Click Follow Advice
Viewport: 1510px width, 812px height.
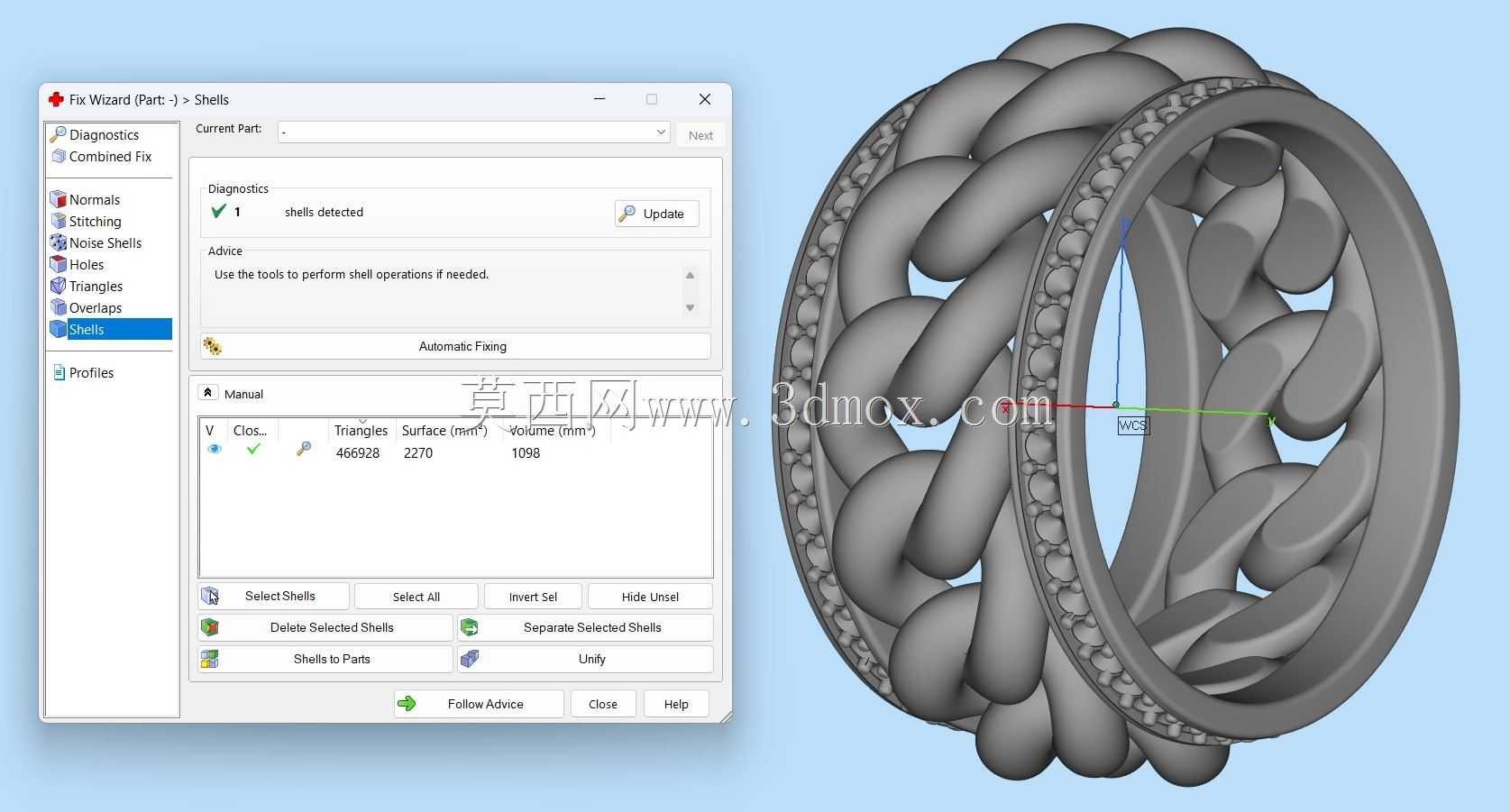coord(479,704)
